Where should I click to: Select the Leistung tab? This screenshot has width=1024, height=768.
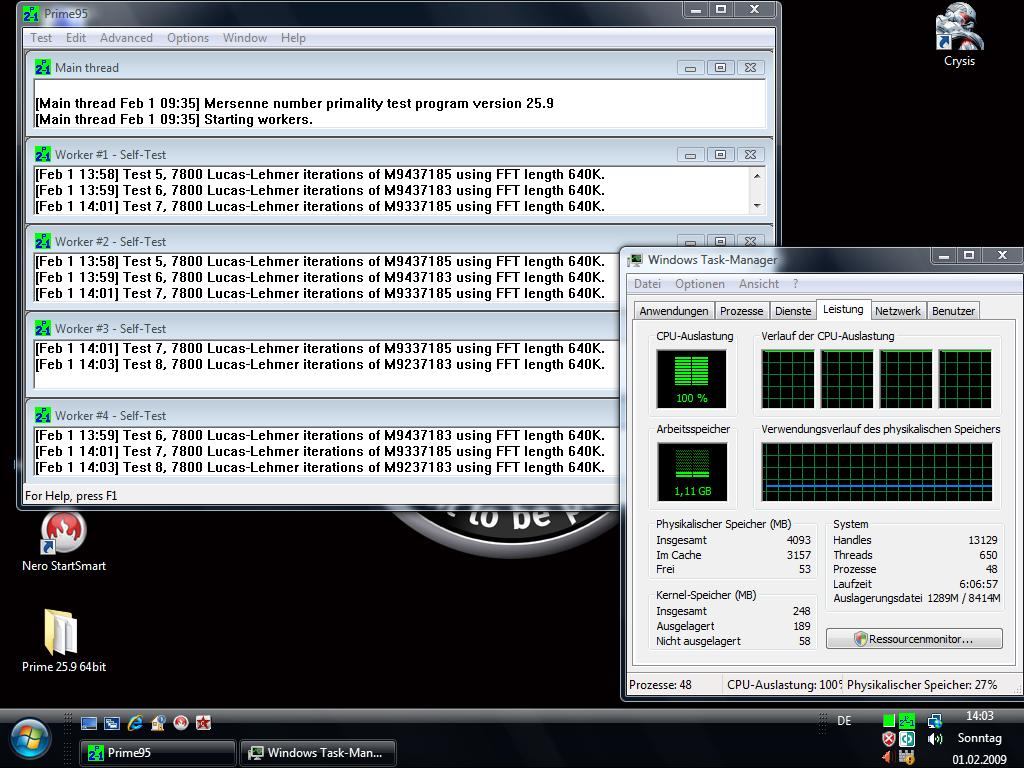842,310
